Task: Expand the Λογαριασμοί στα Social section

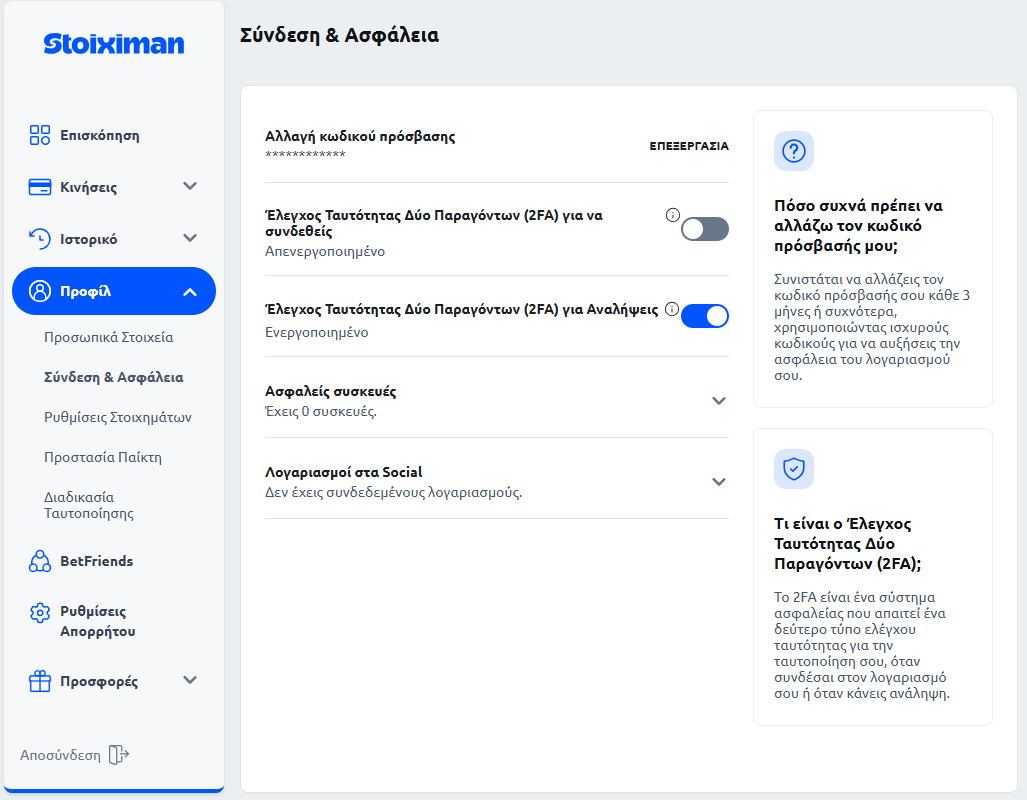Action: (x=718, y=482)
